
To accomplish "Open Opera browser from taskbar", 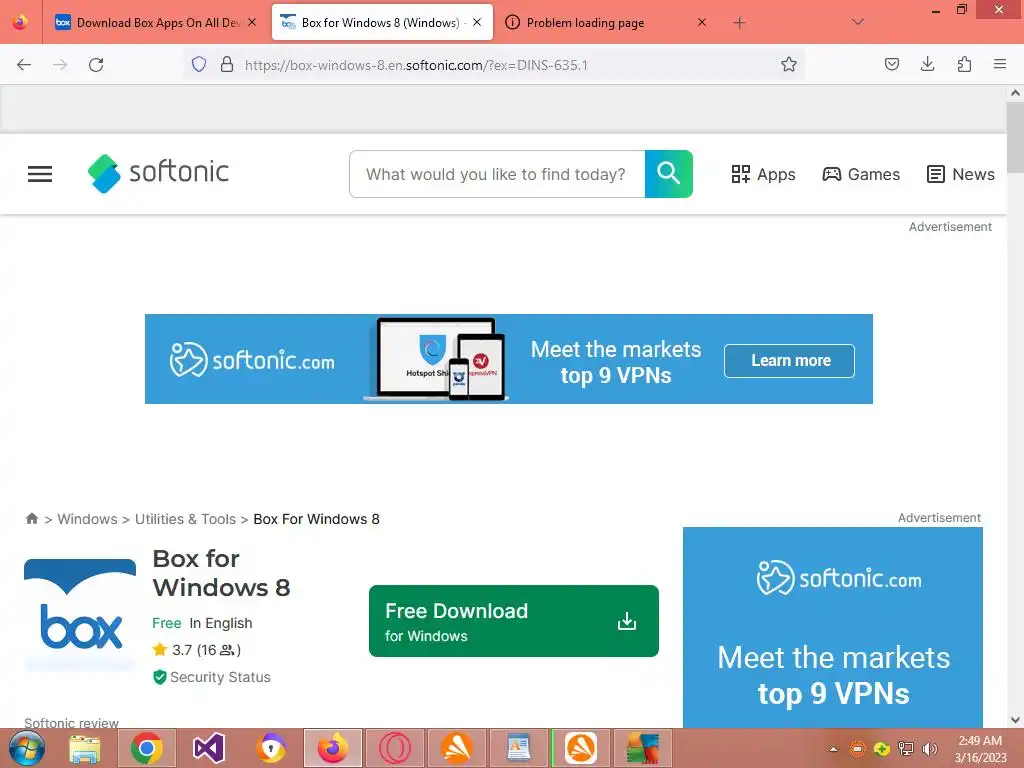I will (x=394, y=748).
